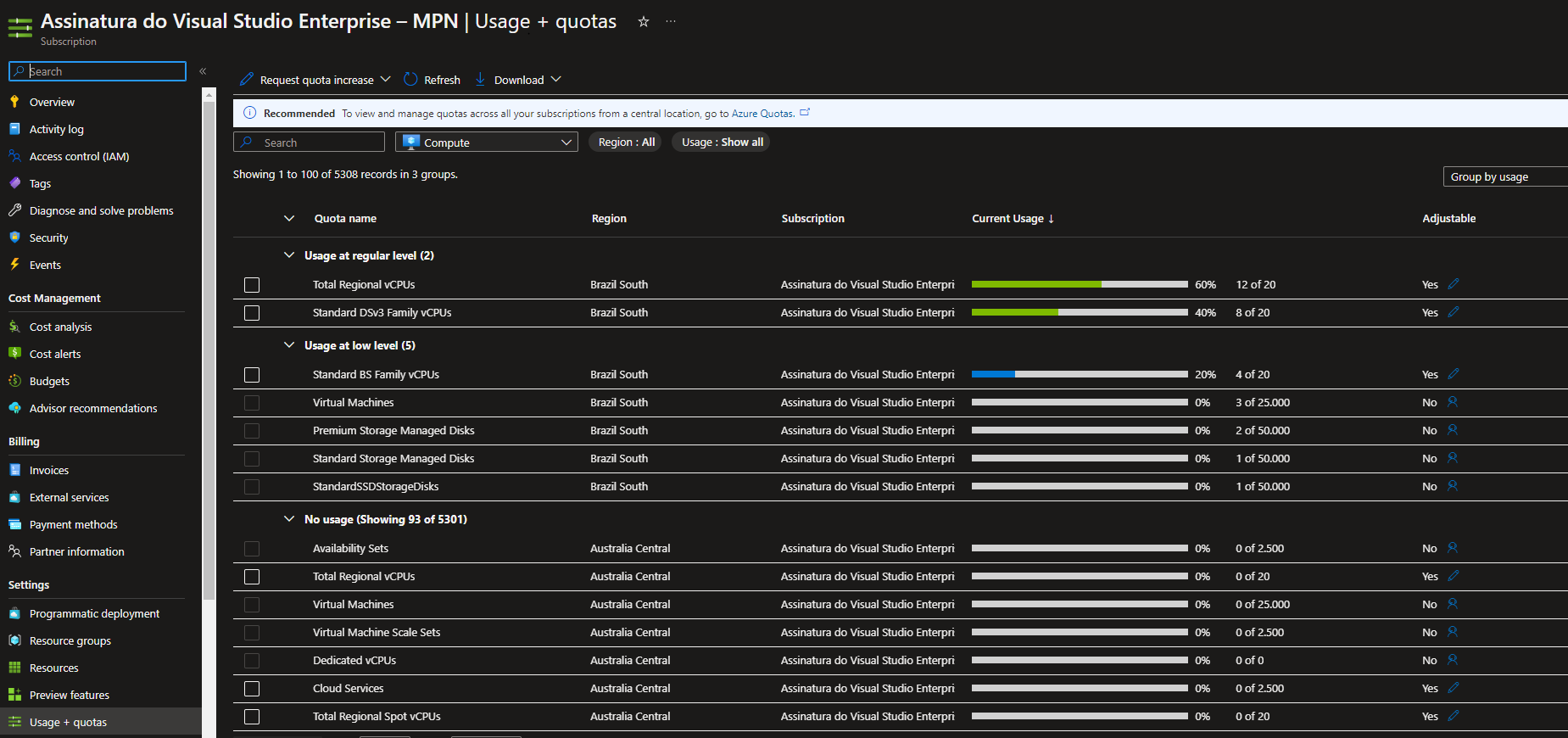Check the Total Regional Spot vCPUs checkbox
This screenshot has width=1568, height=738.
tap(252, 717)
